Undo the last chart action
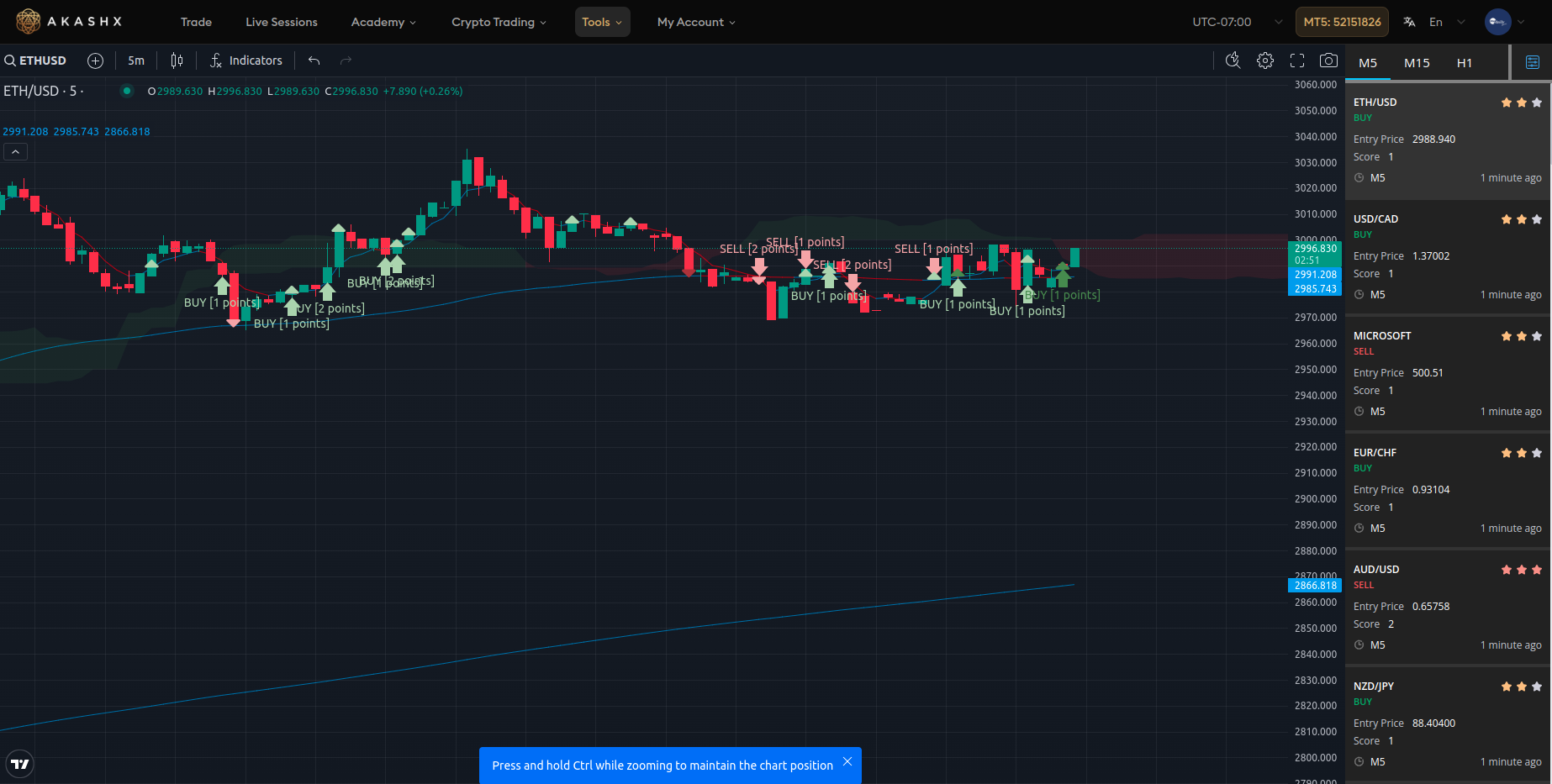Image resolution: width=1552 pixels, height=784 pixels. coord(314,61)
